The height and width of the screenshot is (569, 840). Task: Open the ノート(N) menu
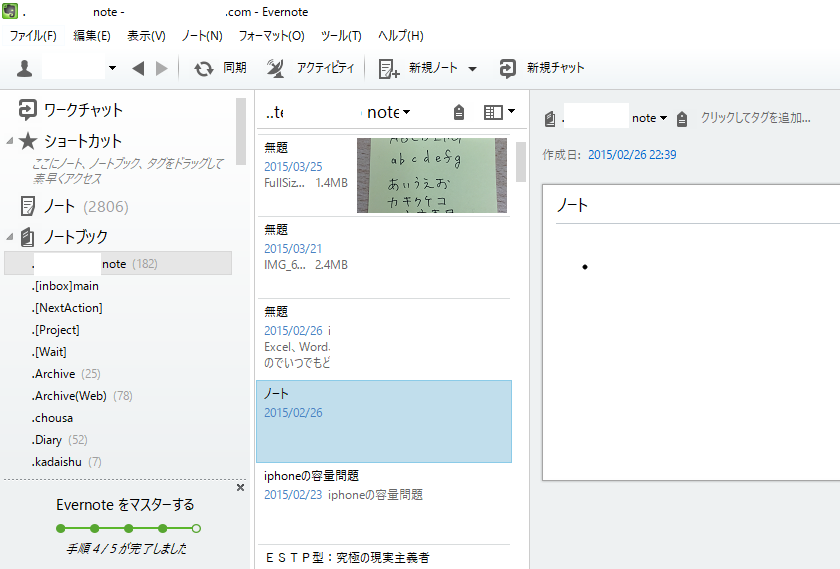click(x=202, y=36)
